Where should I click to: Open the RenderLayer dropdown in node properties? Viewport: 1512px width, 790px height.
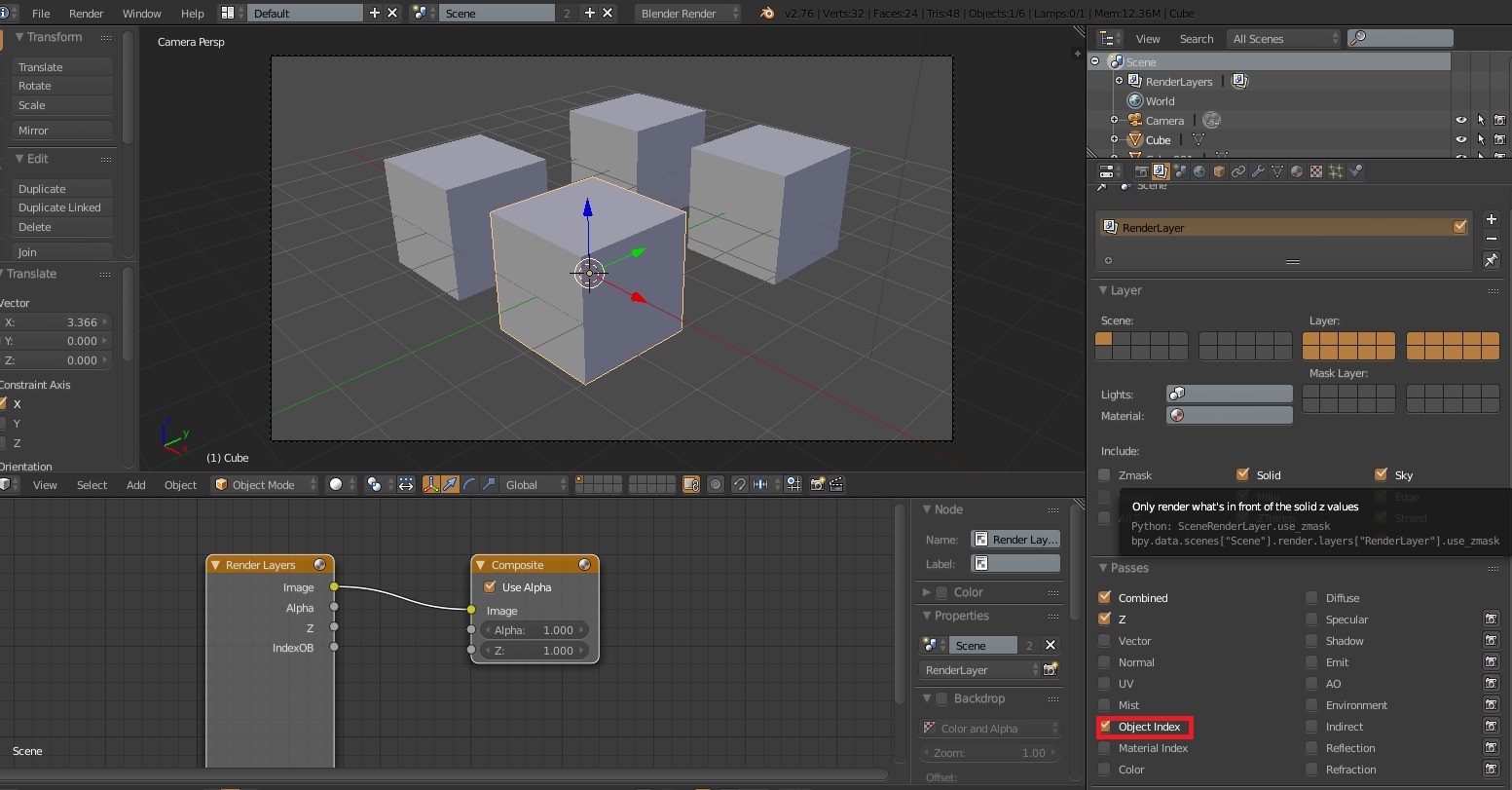pos(979,670)
